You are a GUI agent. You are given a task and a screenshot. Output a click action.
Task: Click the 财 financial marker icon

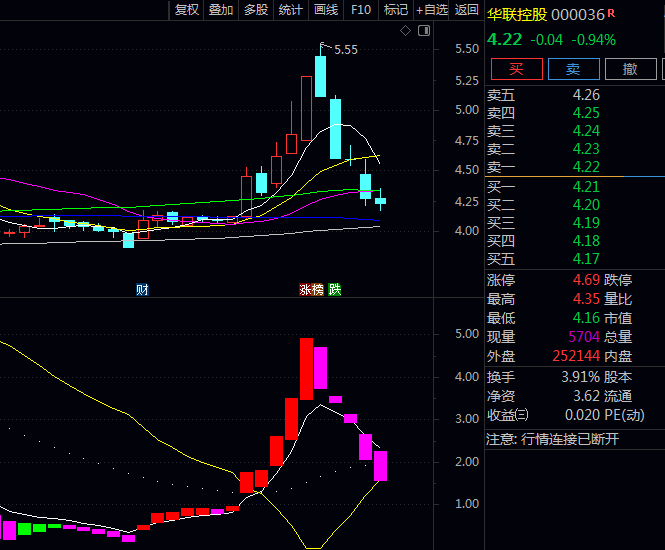pyautogui.click(x=142, y=290)
